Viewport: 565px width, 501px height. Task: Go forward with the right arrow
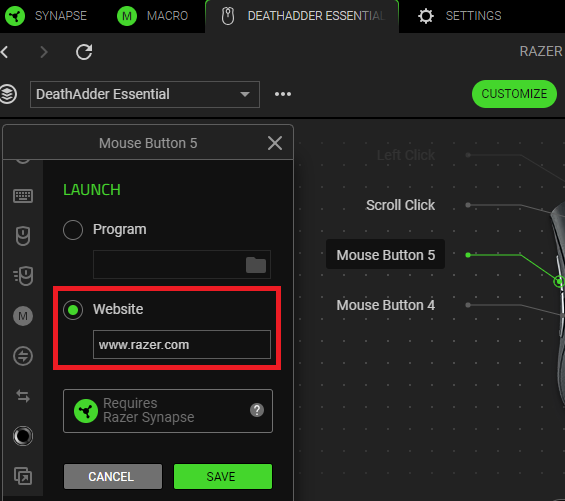(44, 52)
